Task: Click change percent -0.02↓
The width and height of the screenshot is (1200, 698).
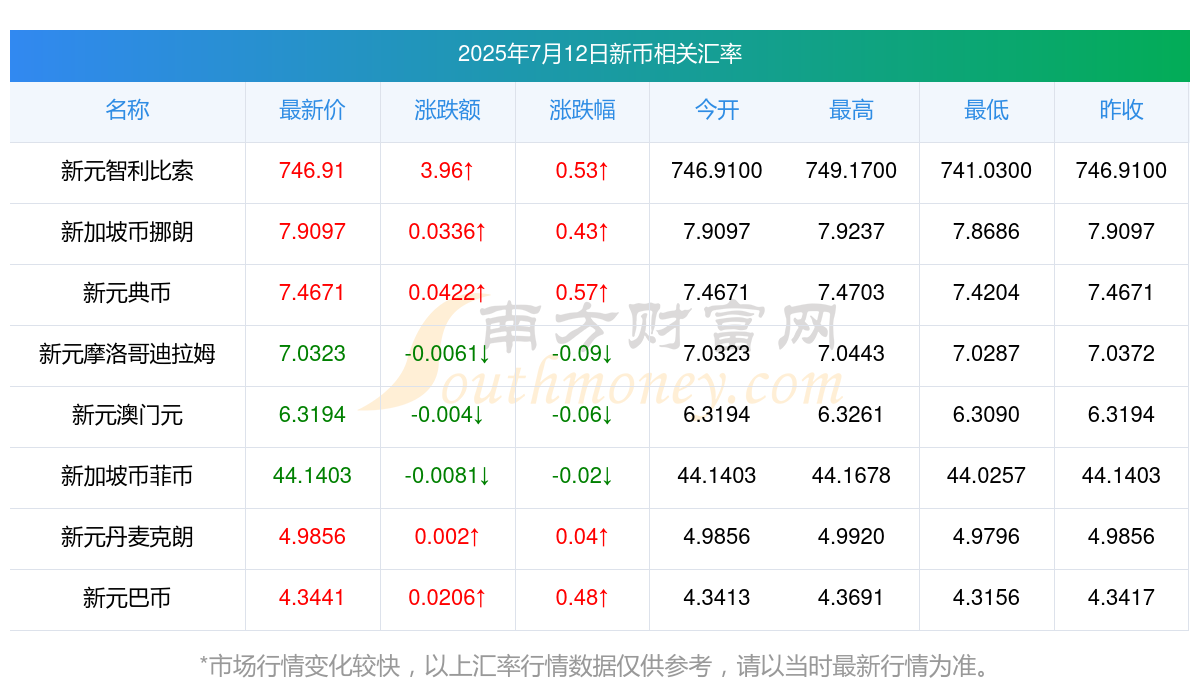Action: click(x=582, y=476)
